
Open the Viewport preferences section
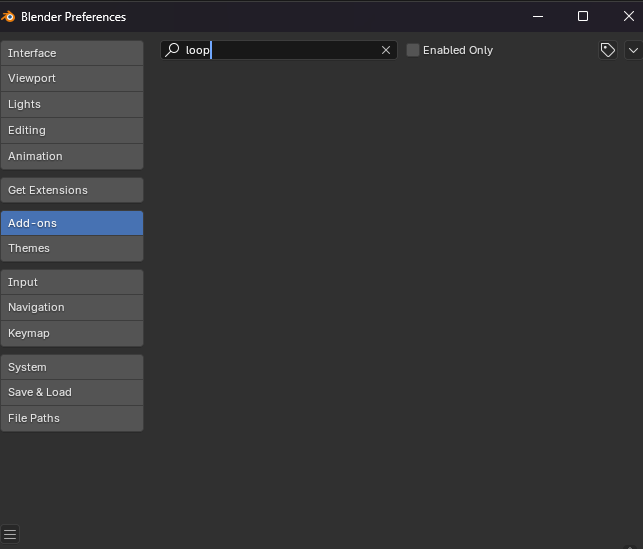[x=72, y=78]
